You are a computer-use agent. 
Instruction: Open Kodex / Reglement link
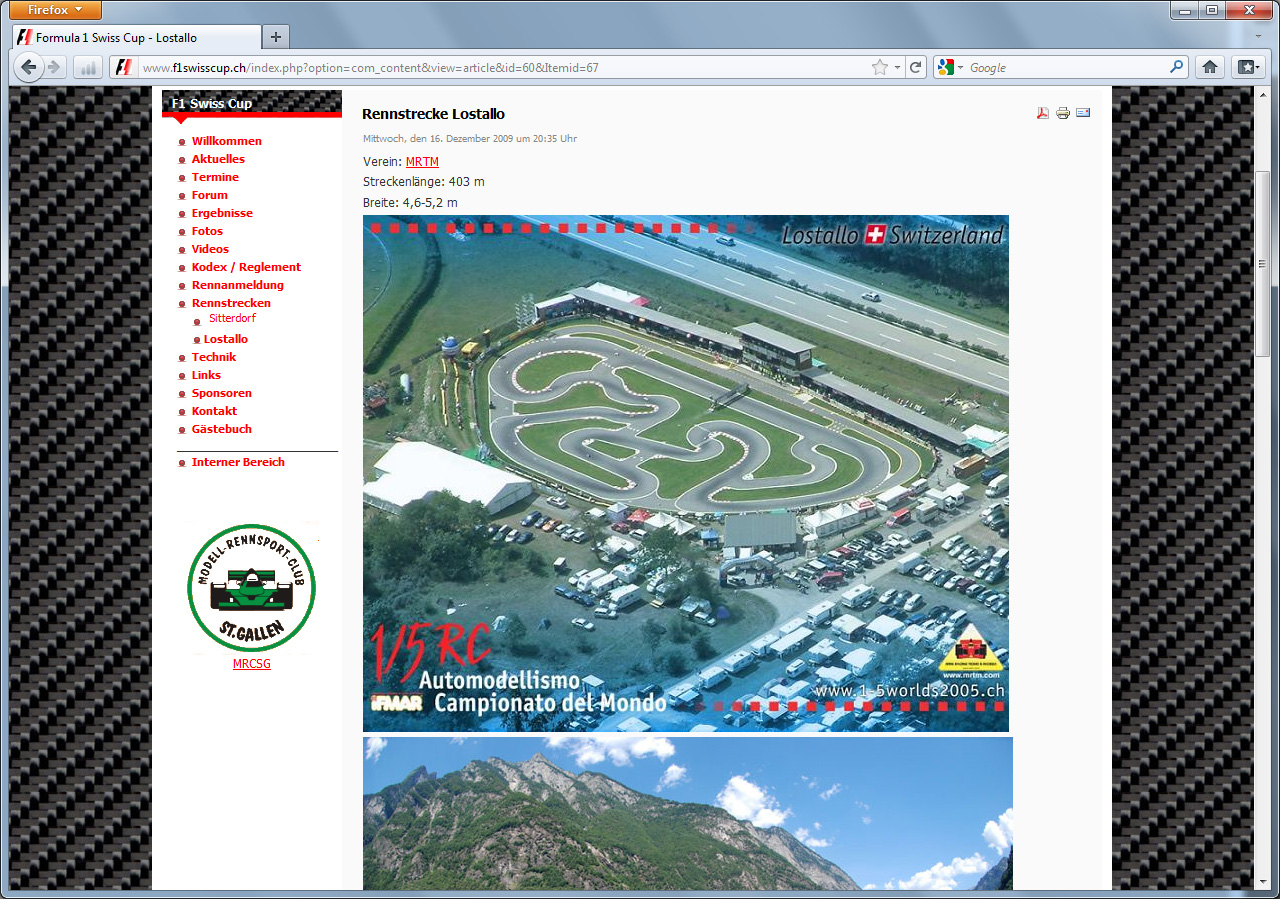point(246,267)
